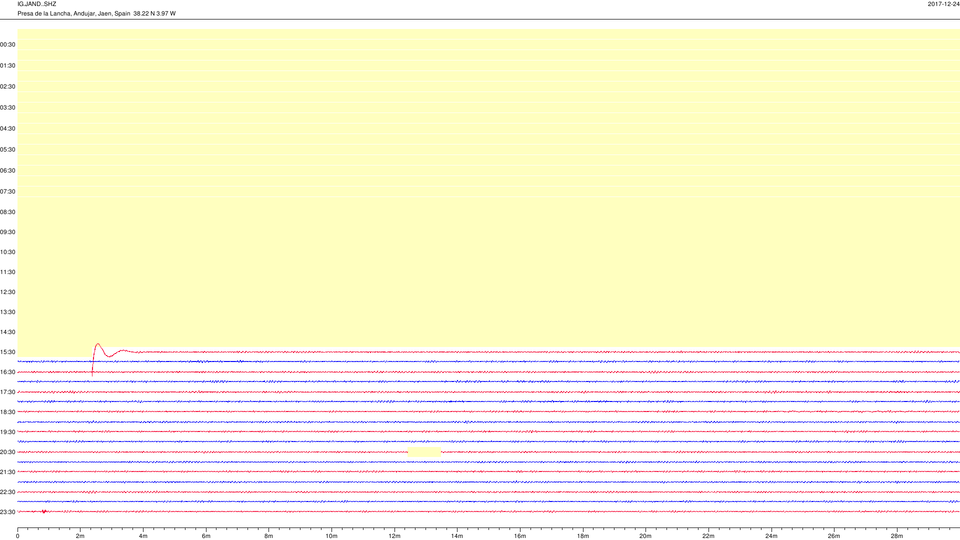The image size is (960, 540).
Task: Click the 26m tick on minute axis
Action: pyautogui.click(x=834, y=536)
